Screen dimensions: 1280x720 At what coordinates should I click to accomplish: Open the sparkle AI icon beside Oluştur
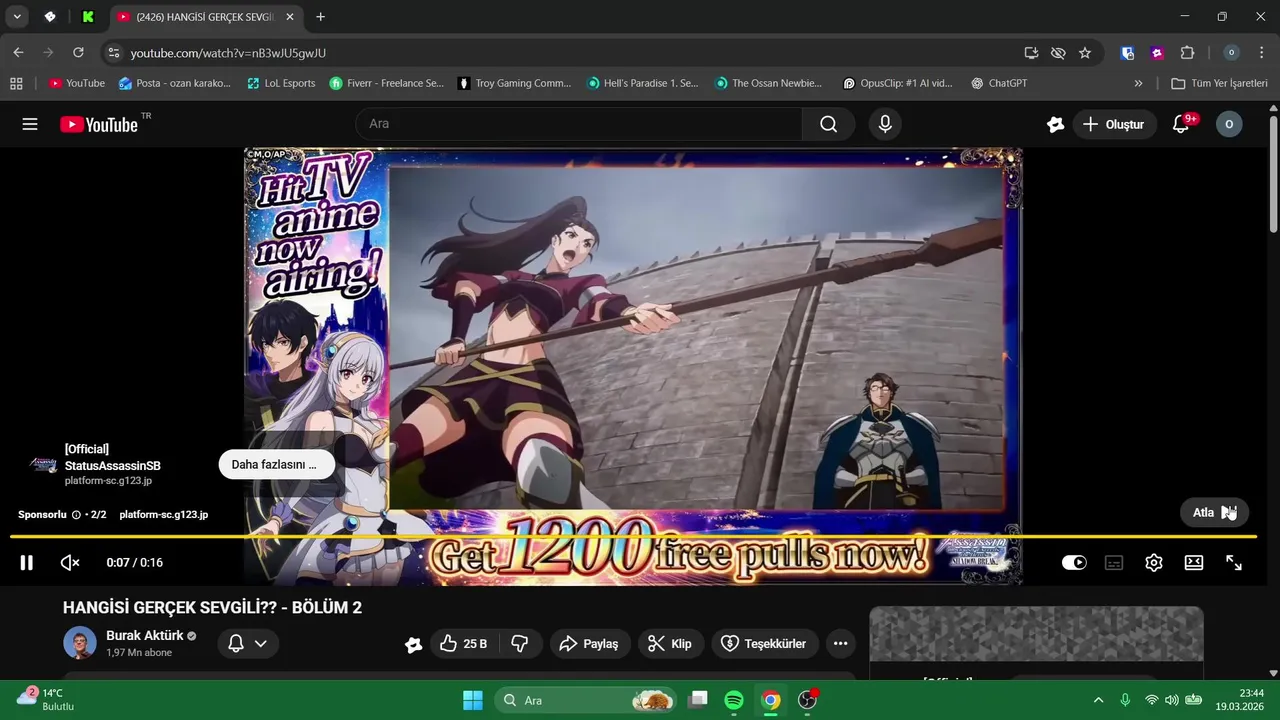point(1055,124)
